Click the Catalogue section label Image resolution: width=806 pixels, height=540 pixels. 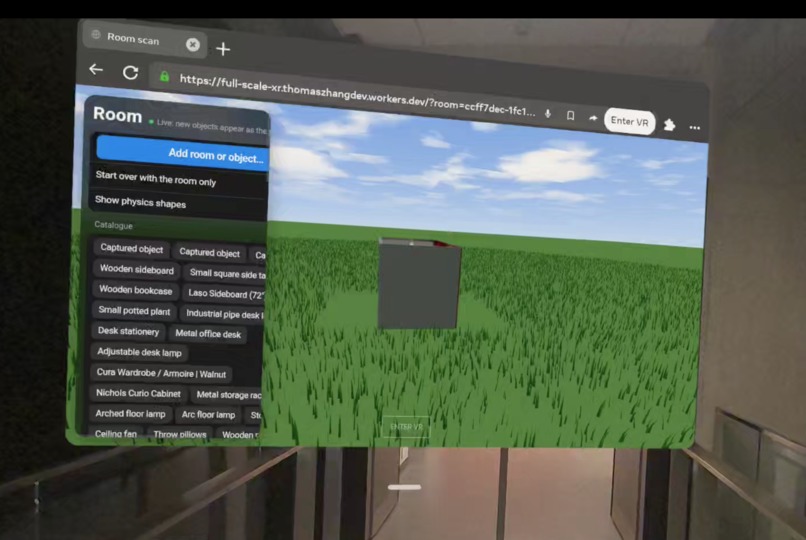tap(114, 225)
